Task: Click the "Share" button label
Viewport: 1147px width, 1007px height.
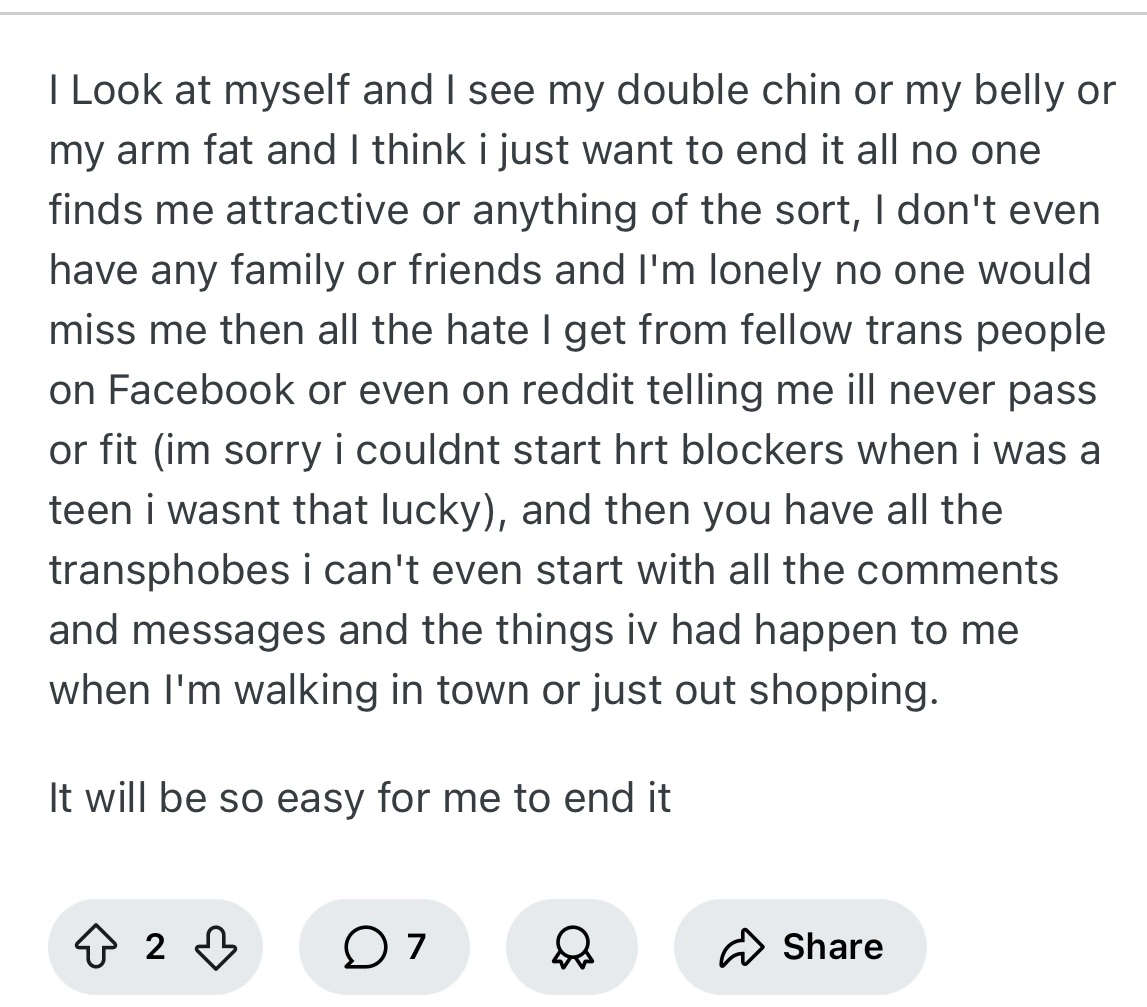Action: [832, 946]
